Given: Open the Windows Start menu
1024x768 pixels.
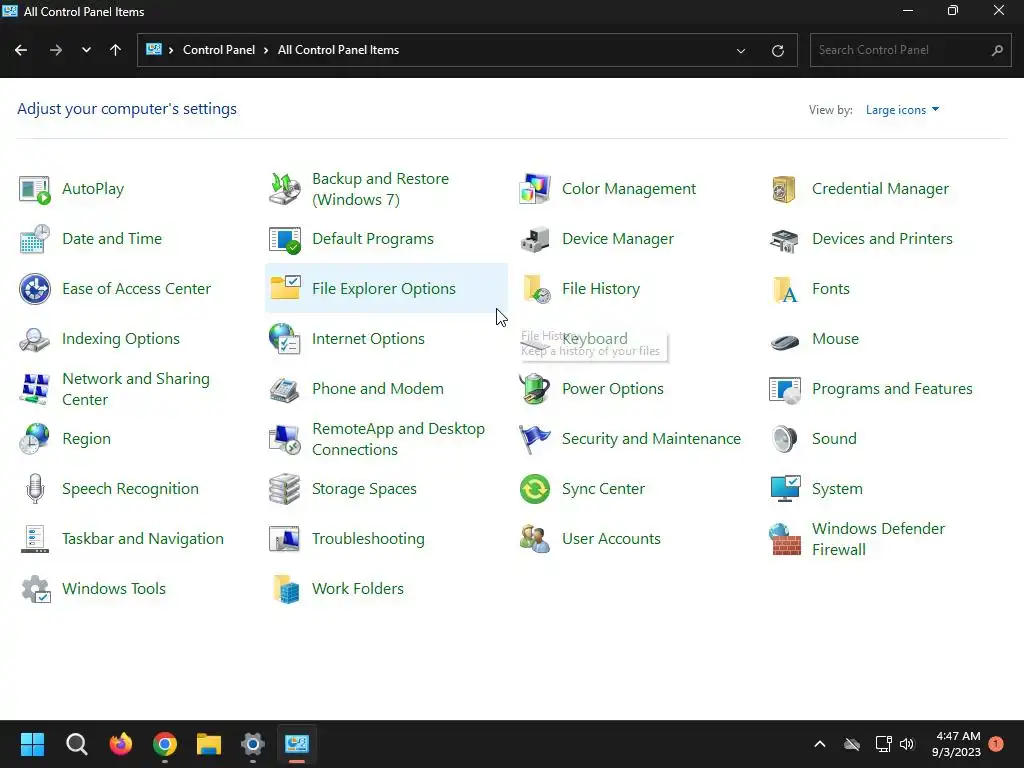Looking at the screenshot, I should pos(32,744).
